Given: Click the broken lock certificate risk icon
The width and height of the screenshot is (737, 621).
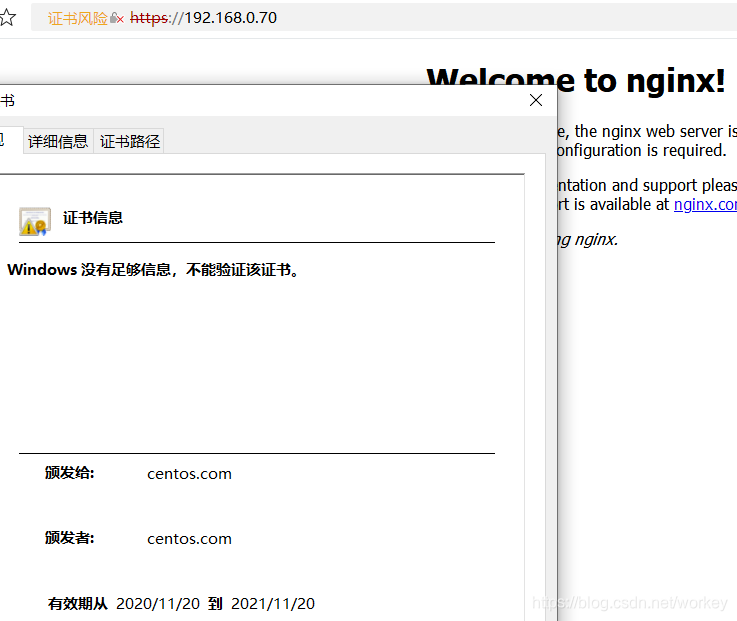Looking at the screenshot, I should tap(117, 18).
